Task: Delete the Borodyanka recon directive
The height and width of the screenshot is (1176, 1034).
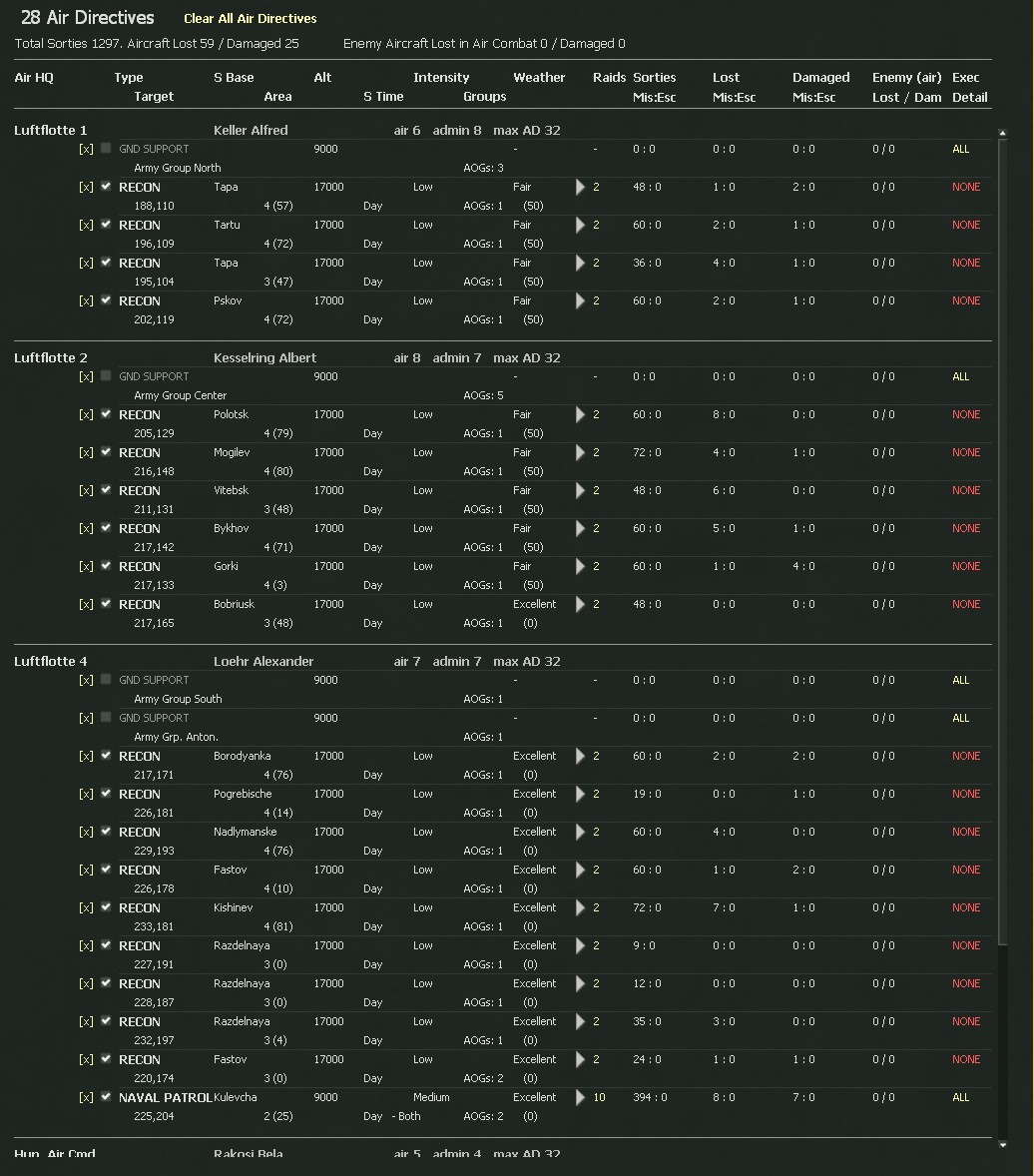Action: click(86, 757)
